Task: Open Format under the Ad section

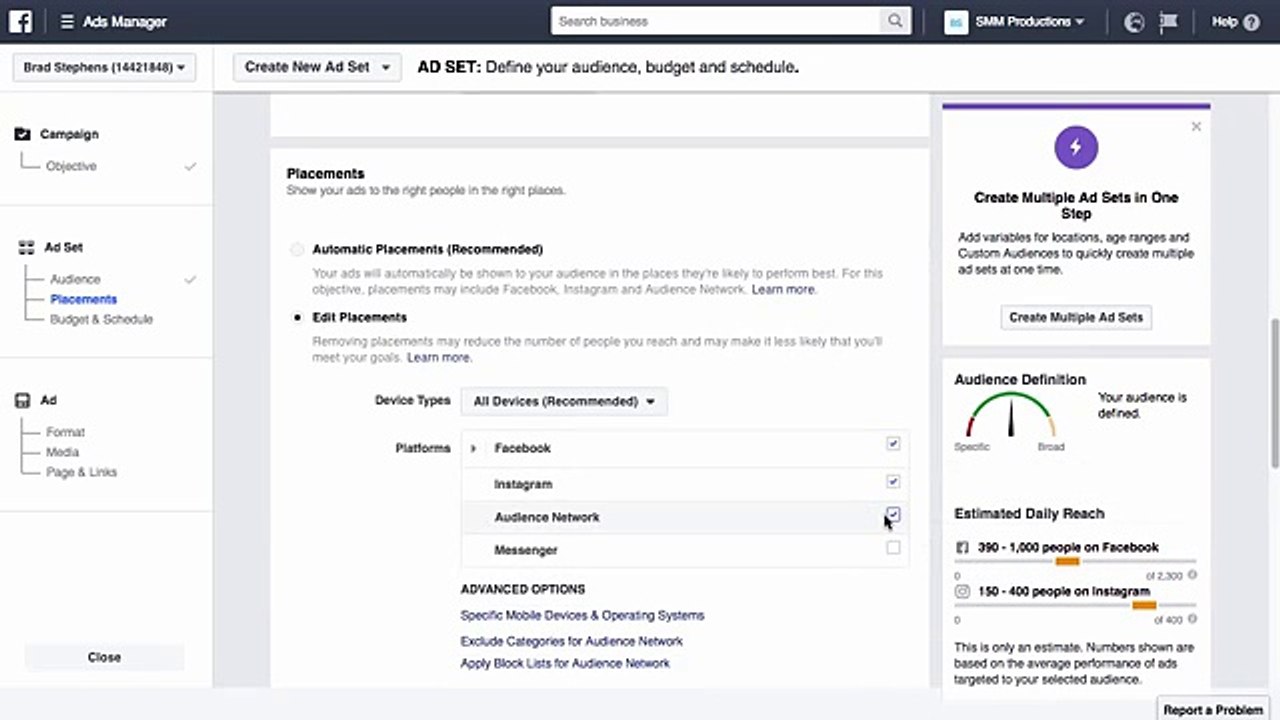Action: click(65, 432)
